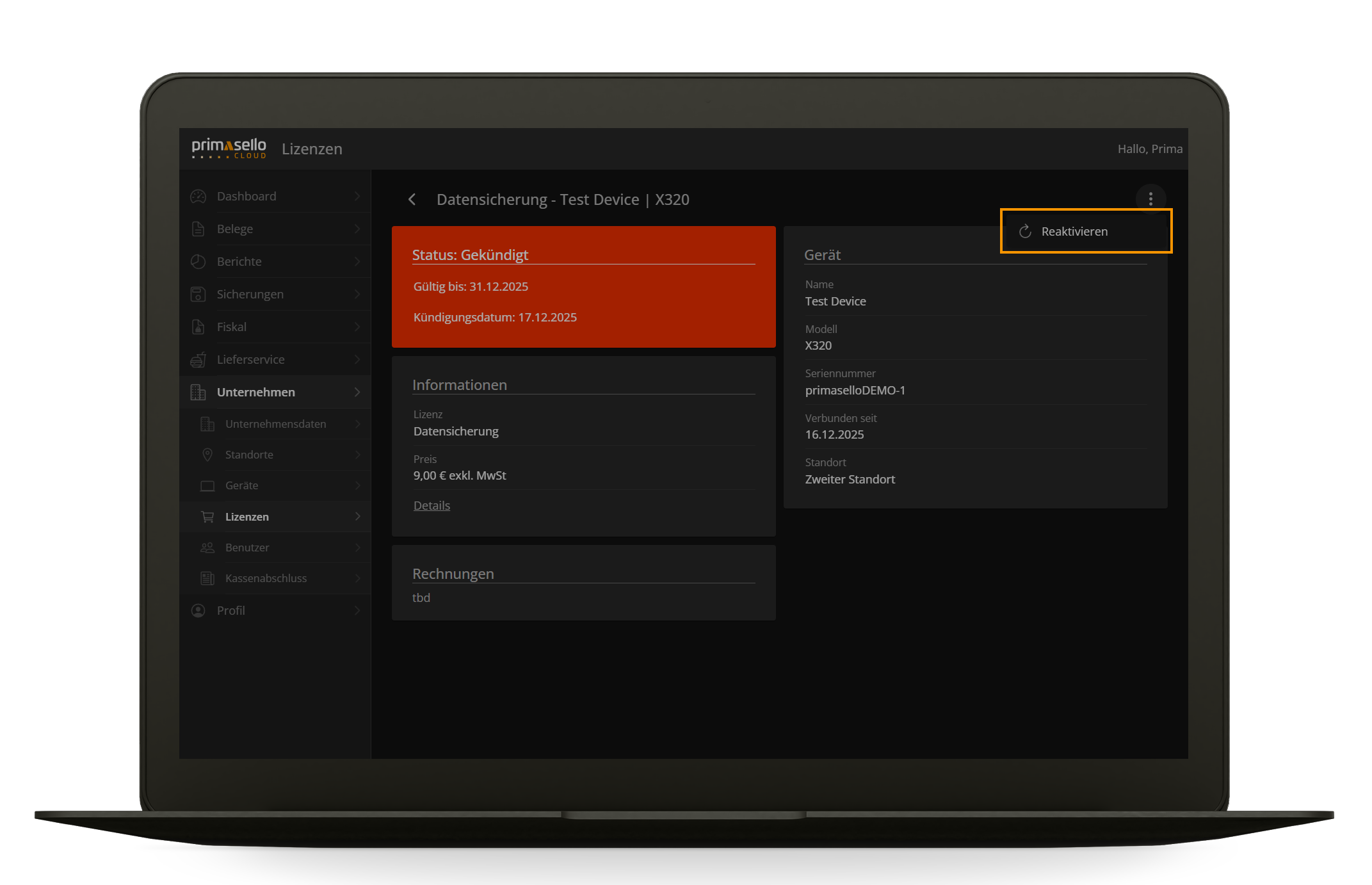
Task: Expand the Dashboard chevron arrow
Action: [x=357, y=197]
